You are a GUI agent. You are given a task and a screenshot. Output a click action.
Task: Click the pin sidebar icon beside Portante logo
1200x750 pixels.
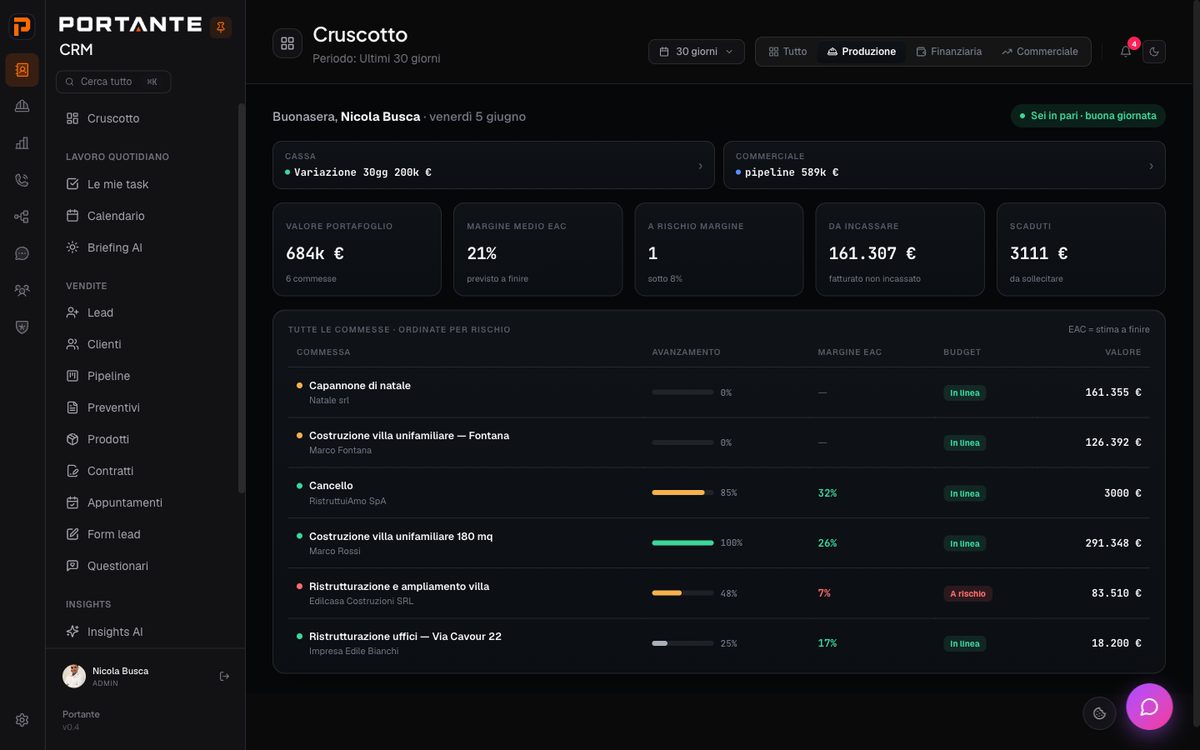coord(221,27)
